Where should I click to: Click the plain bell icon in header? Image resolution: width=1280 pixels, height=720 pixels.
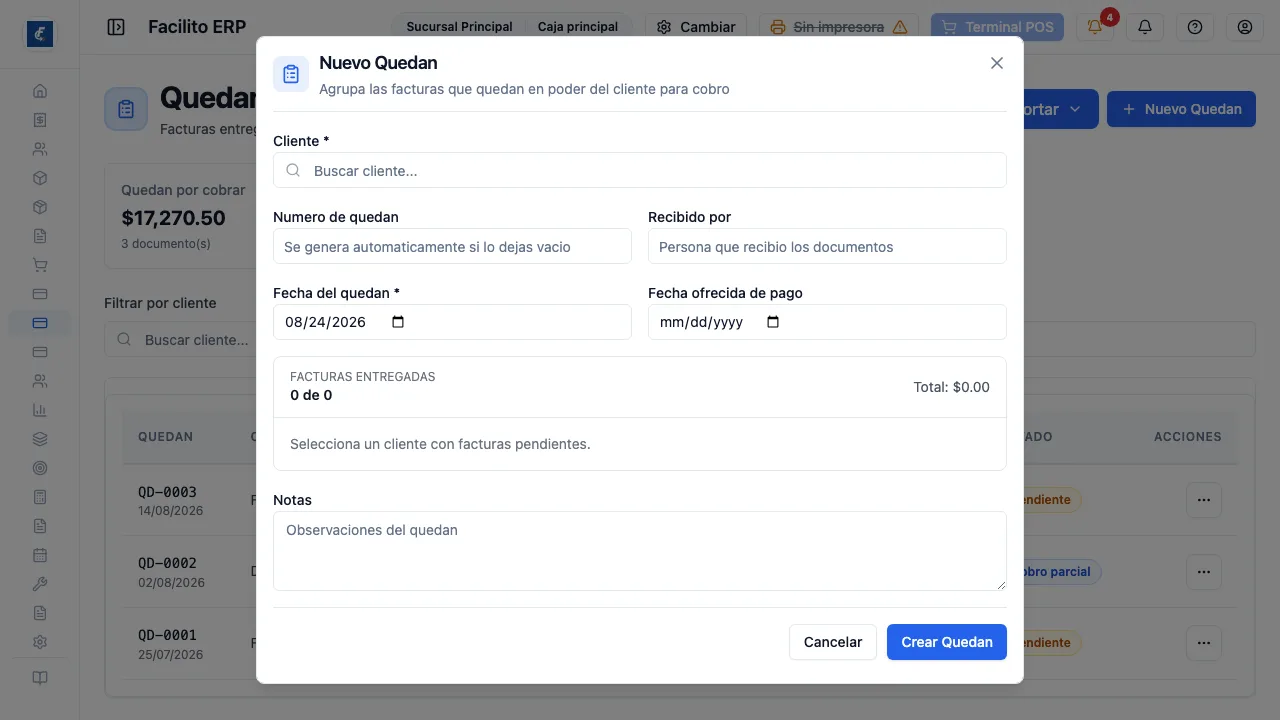1145,27
